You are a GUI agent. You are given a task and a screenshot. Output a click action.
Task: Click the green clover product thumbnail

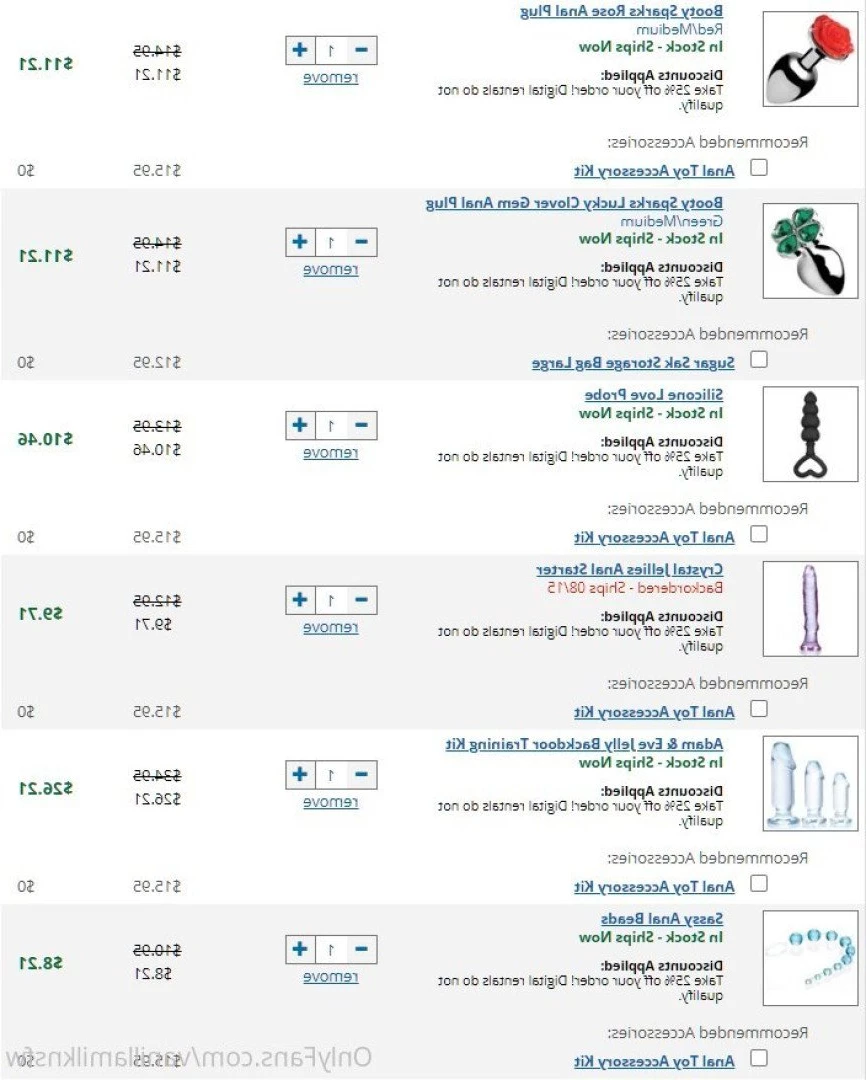point(810,250)
